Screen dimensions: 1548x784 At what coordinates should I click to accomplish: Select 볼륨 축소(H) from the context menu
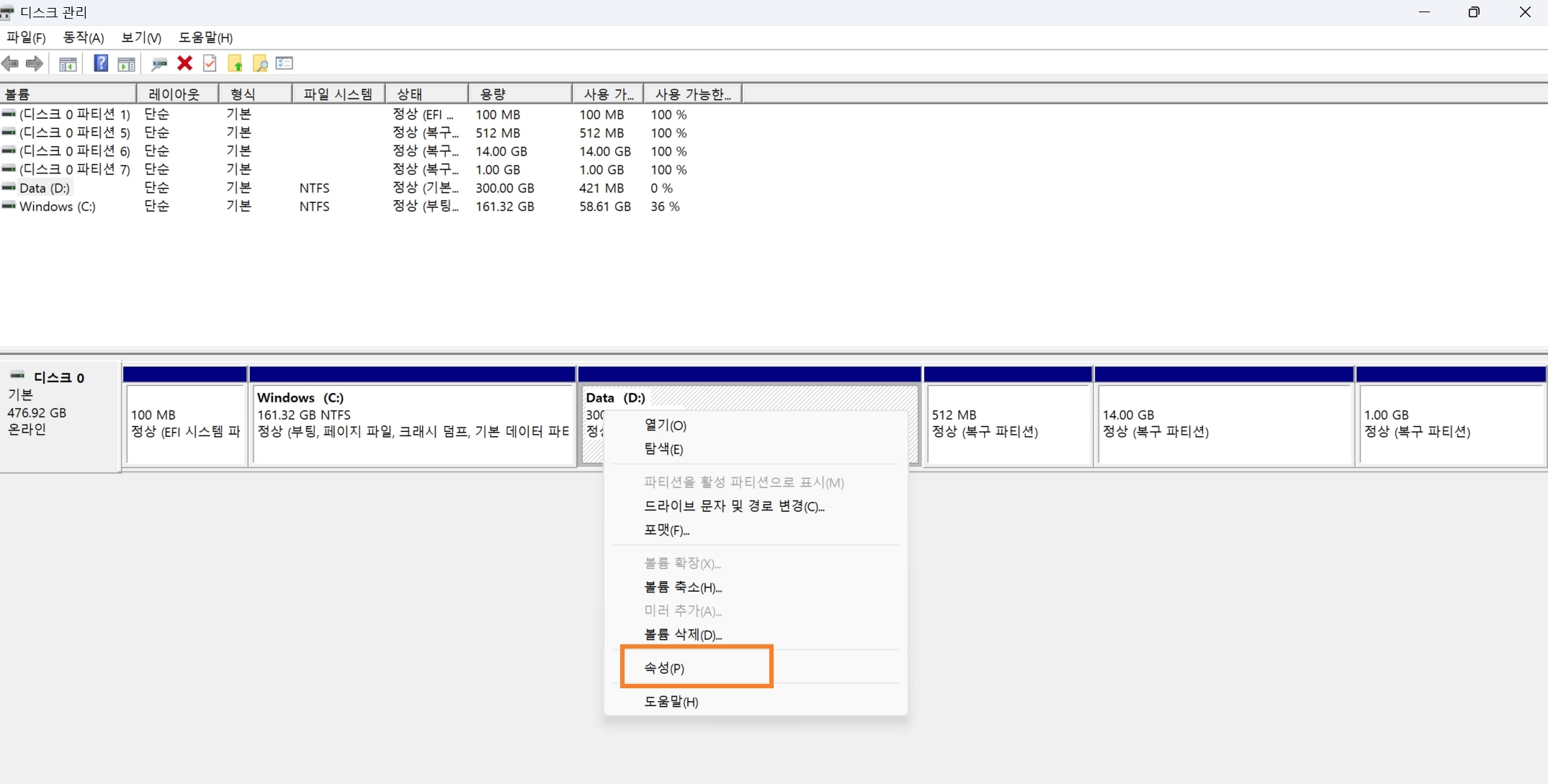pos(681,587)
